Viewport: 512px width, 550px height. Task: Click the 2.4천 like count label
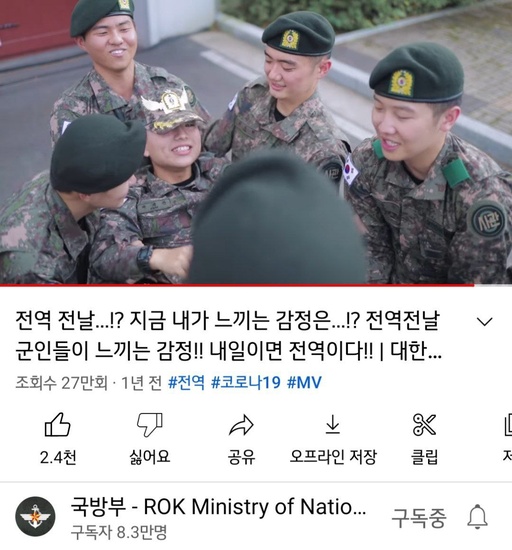58,457
